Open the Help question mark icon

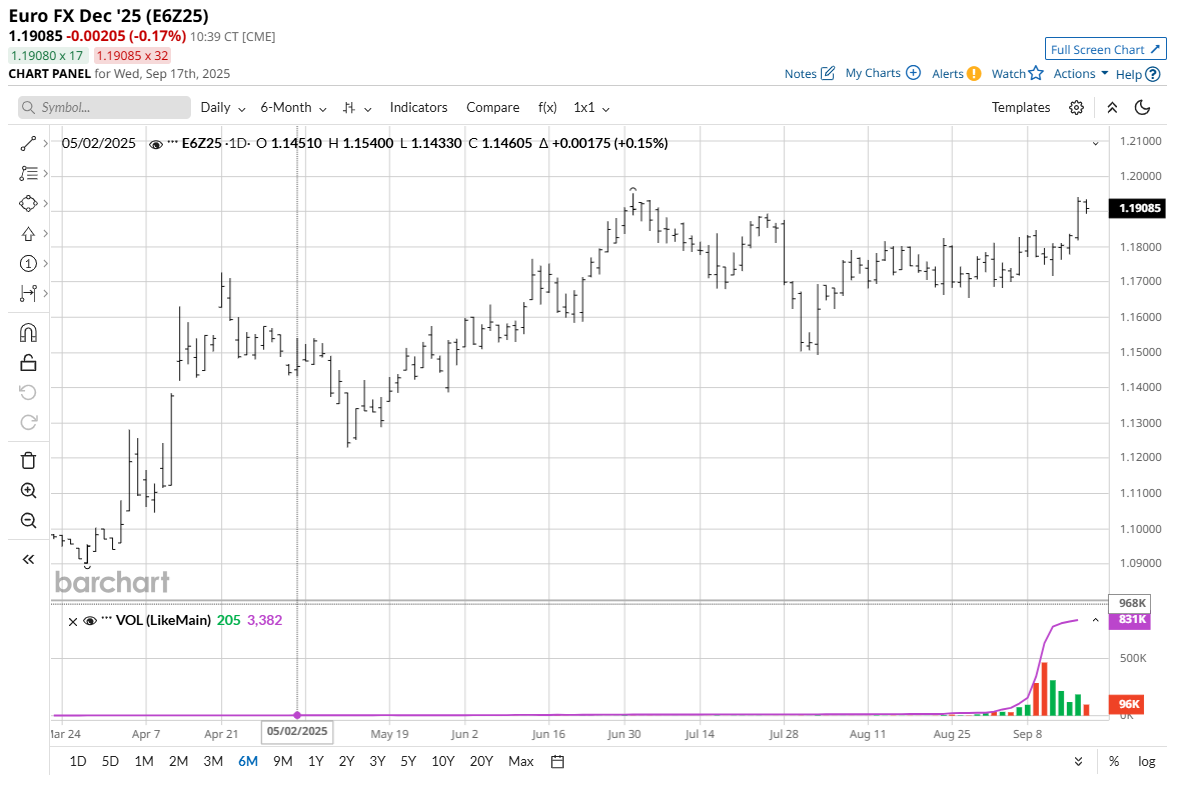point(1153,74)
